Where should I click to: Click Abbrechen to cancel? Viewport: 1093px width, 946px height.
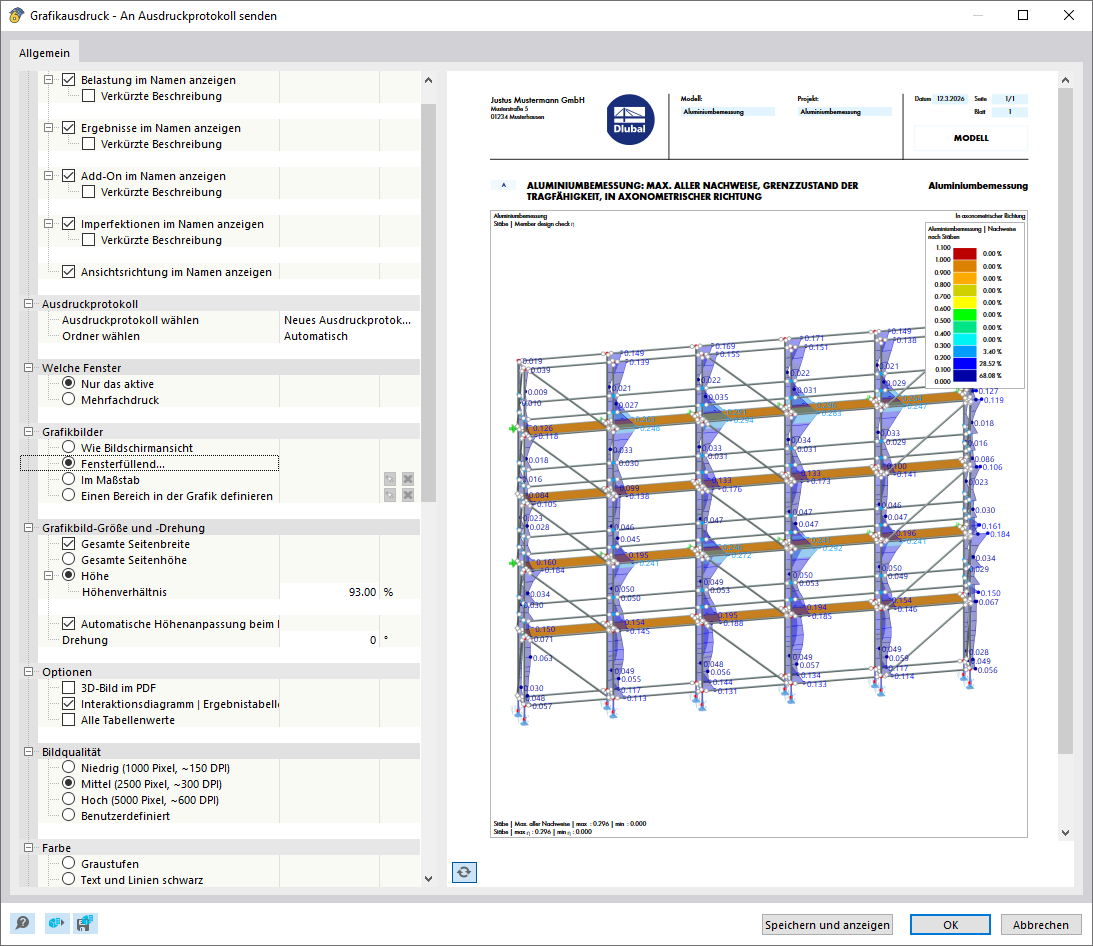[1041, 924]
